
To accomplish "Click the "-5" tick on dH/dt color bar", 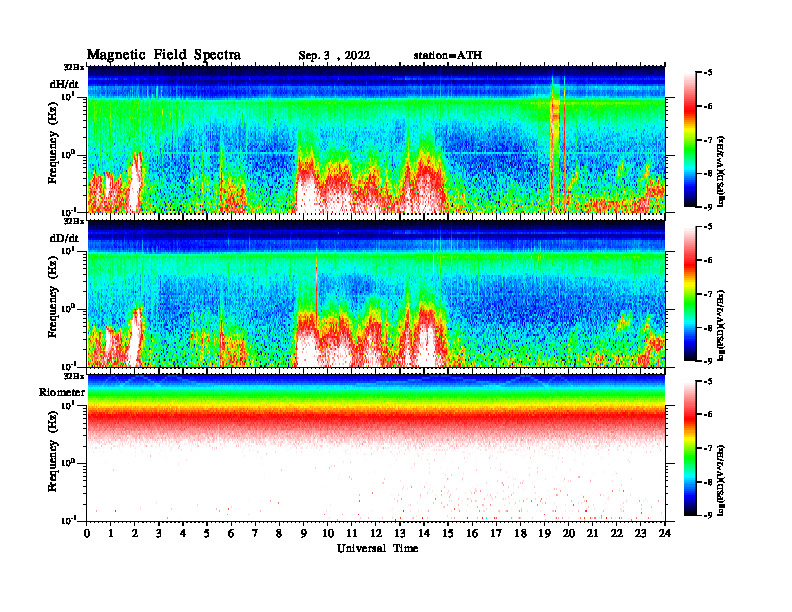I will coord(708,73).
